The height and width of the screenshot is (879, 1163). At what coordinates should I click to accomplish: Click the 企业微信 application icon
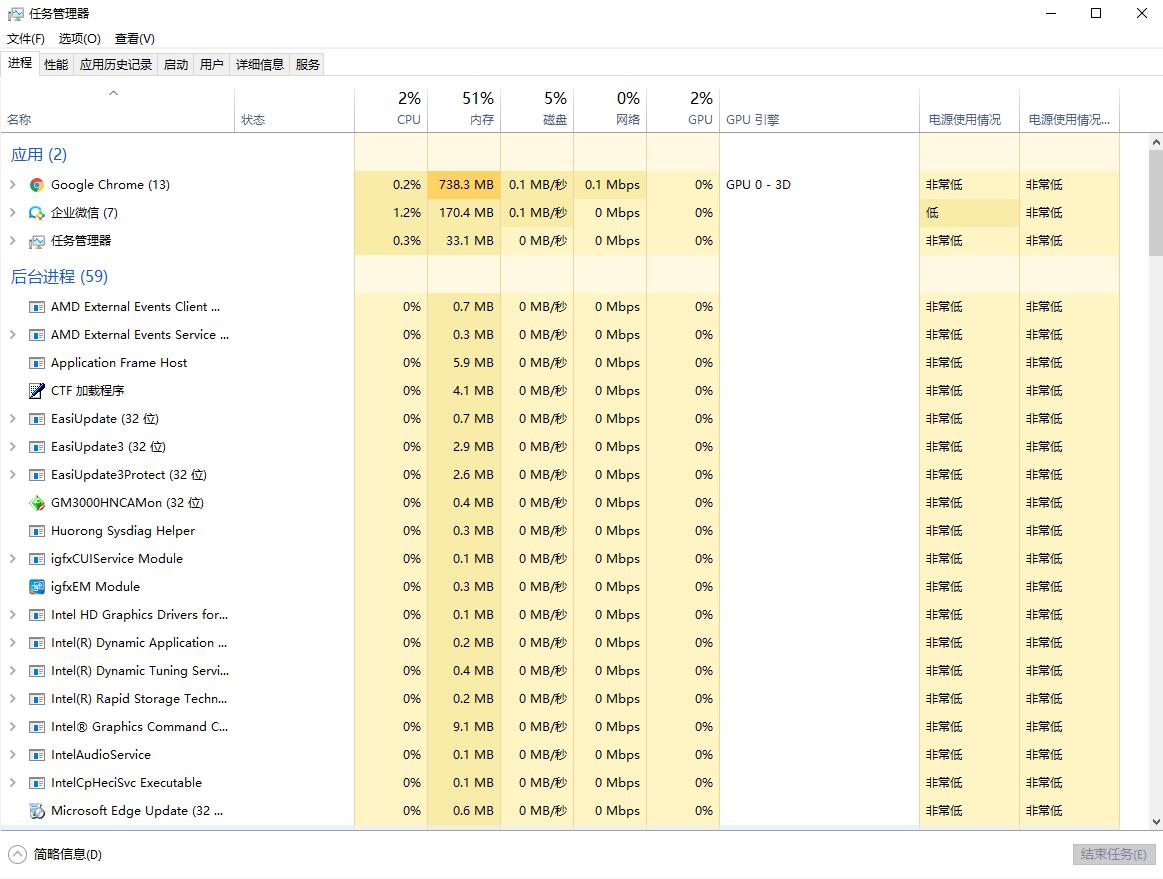35,212
